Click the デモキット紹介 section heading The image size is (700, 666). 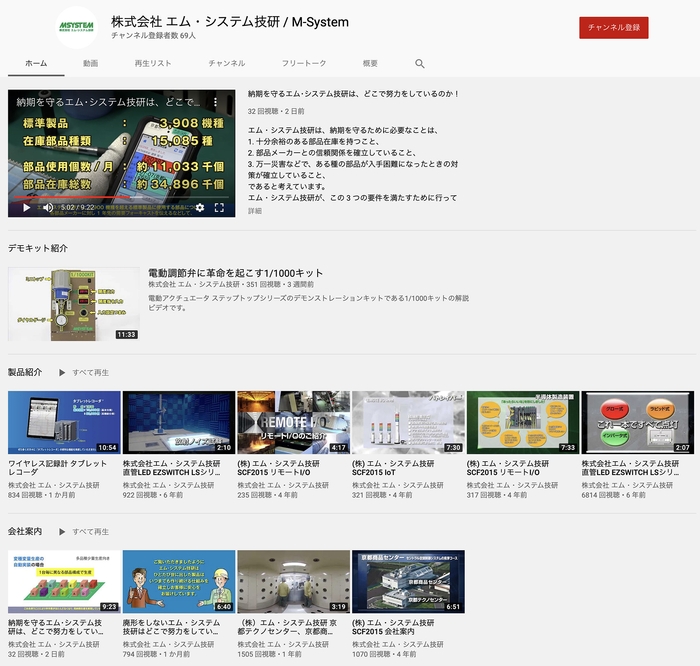pos(38,247)
